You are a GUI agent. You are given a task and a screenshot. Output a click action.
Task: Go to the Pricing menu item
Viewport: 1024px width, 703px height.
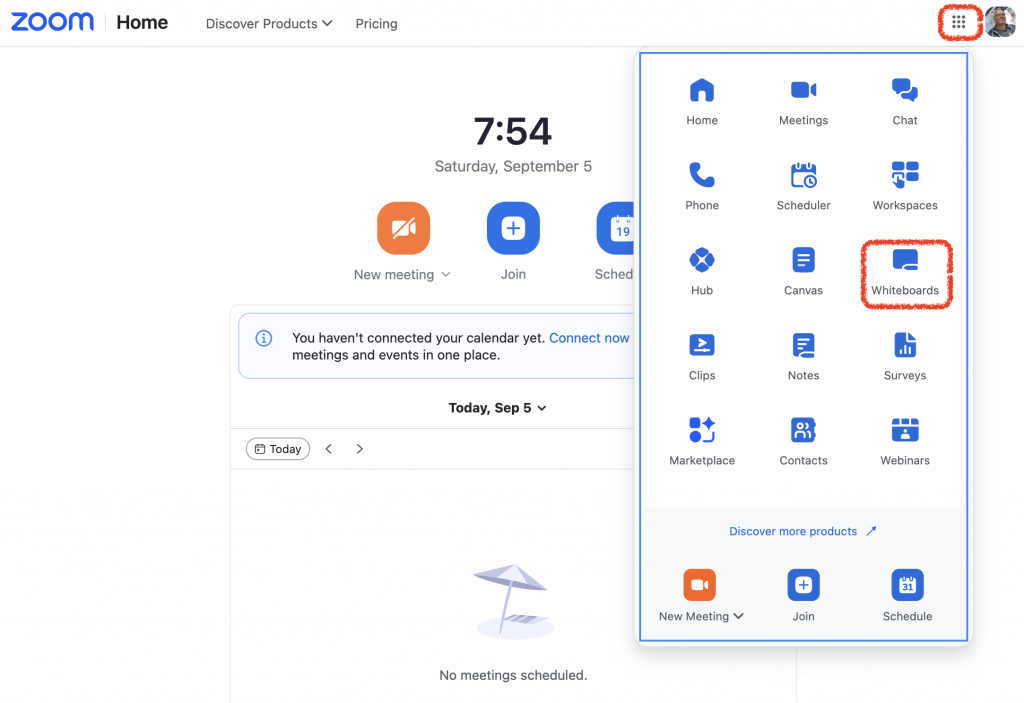click(x=376, y=24)
